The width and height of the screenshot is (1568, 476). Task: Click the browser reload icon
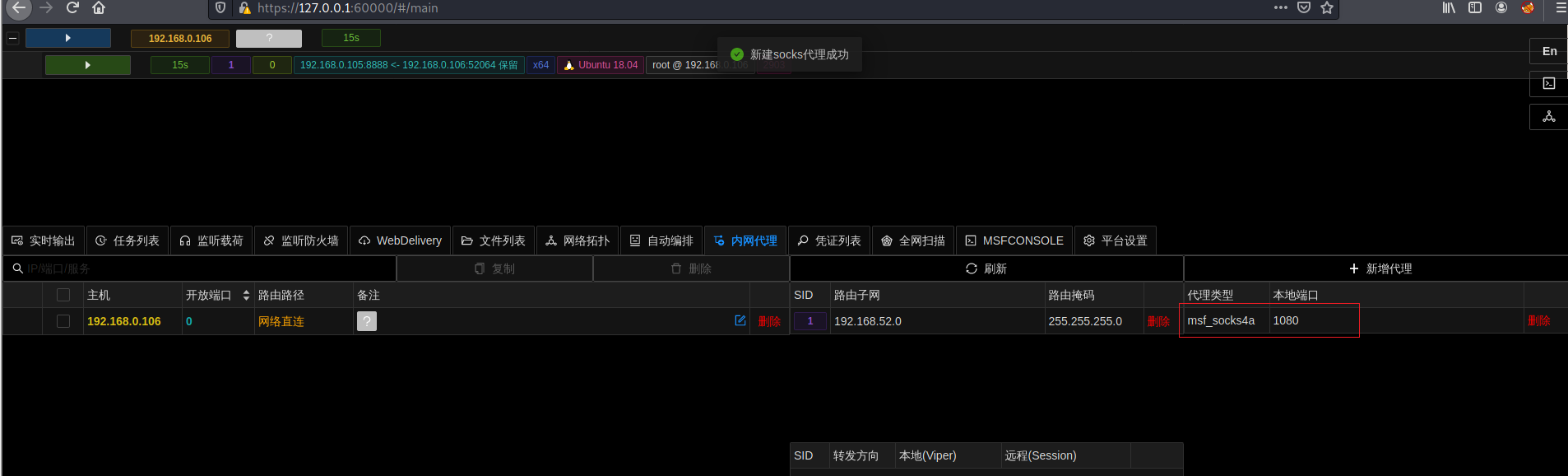72,8
